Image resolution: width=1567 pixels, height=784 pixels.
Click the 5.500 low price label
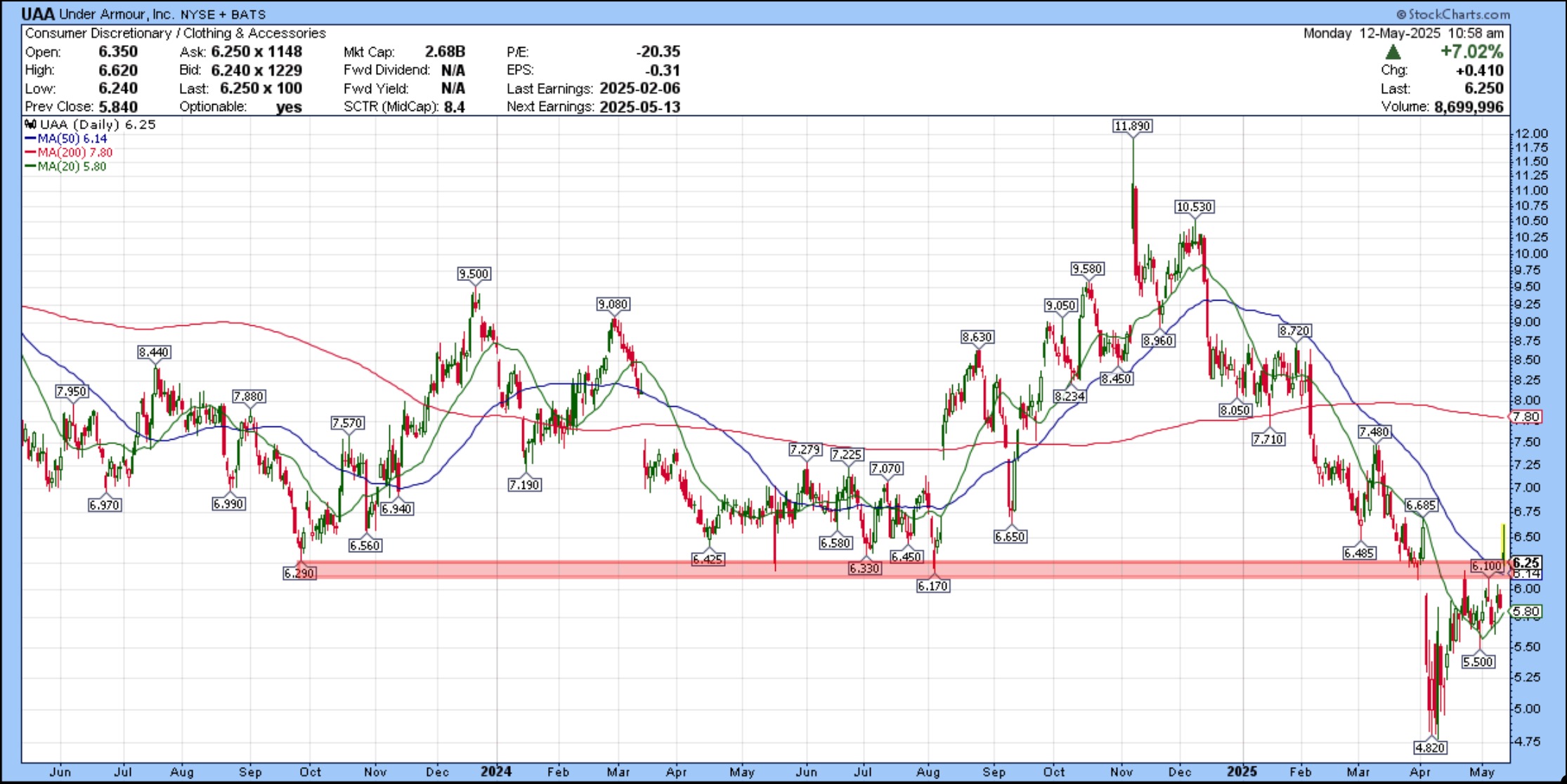pos(1478,662)
